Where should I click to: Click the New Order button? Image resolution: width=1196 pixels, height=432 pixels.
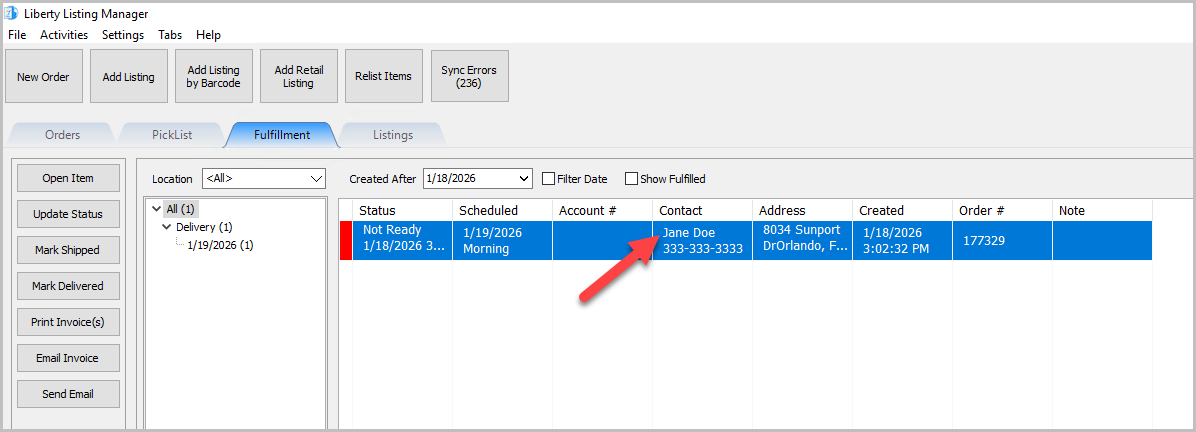tap(43, 76)
